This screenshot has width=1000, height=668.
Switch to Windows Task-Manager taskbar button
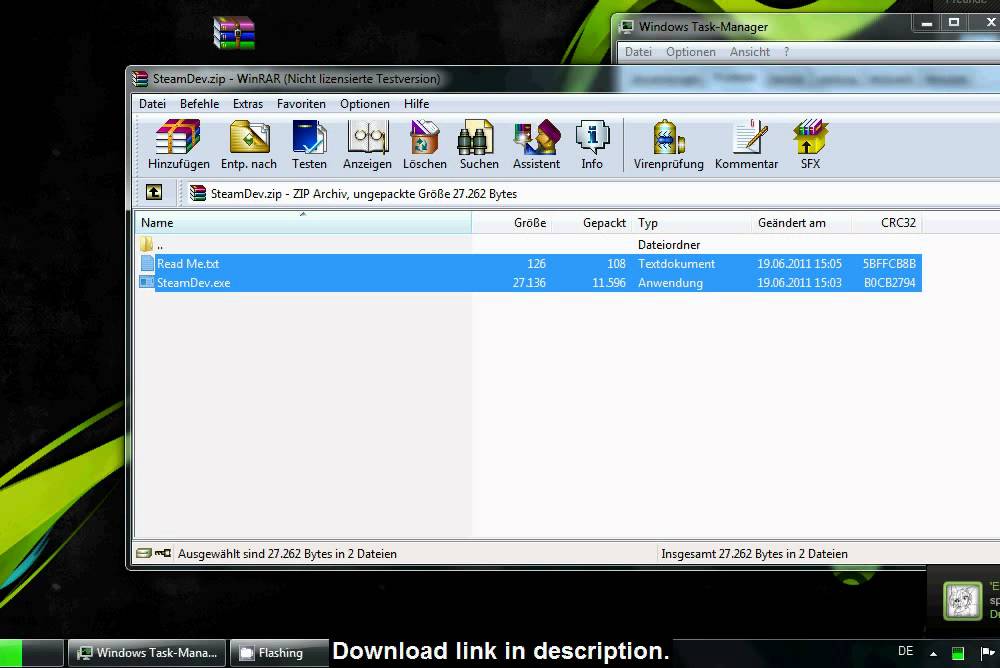147,653
